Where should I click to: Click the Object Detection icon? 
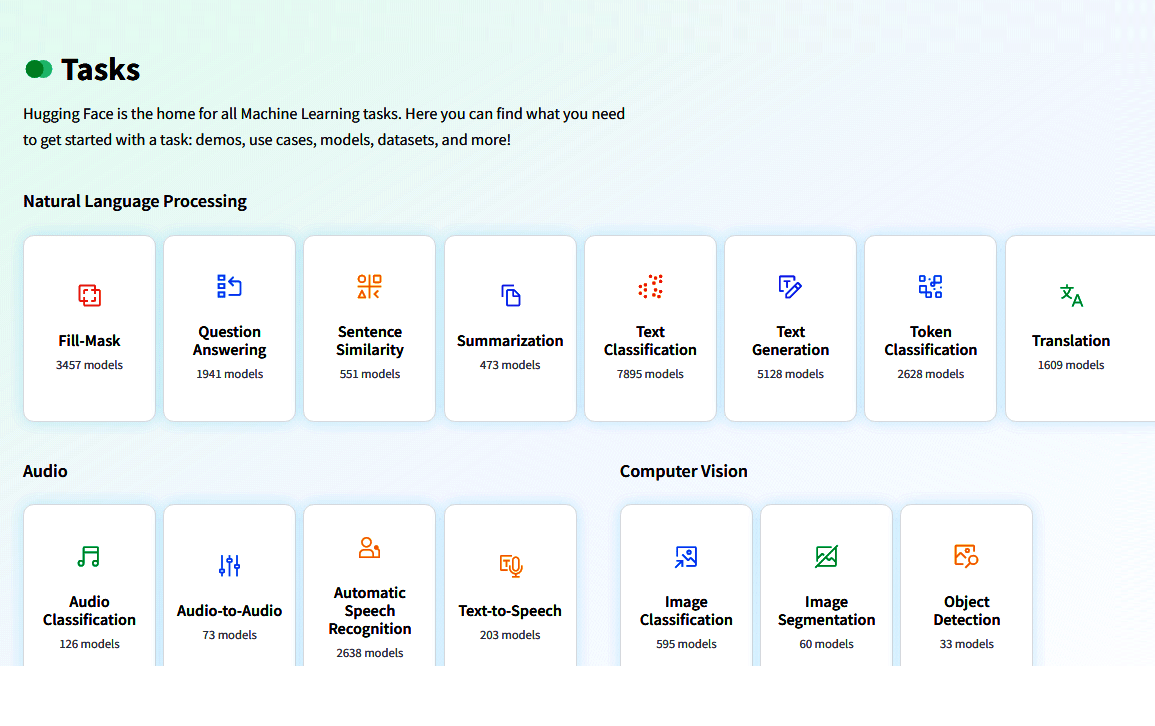tap(966, 557)
